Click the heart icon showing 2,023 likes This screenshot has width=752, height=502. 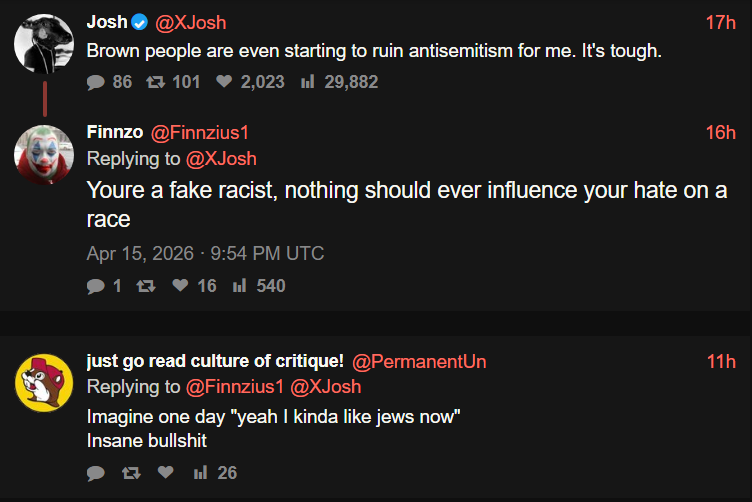click(224, 82)
